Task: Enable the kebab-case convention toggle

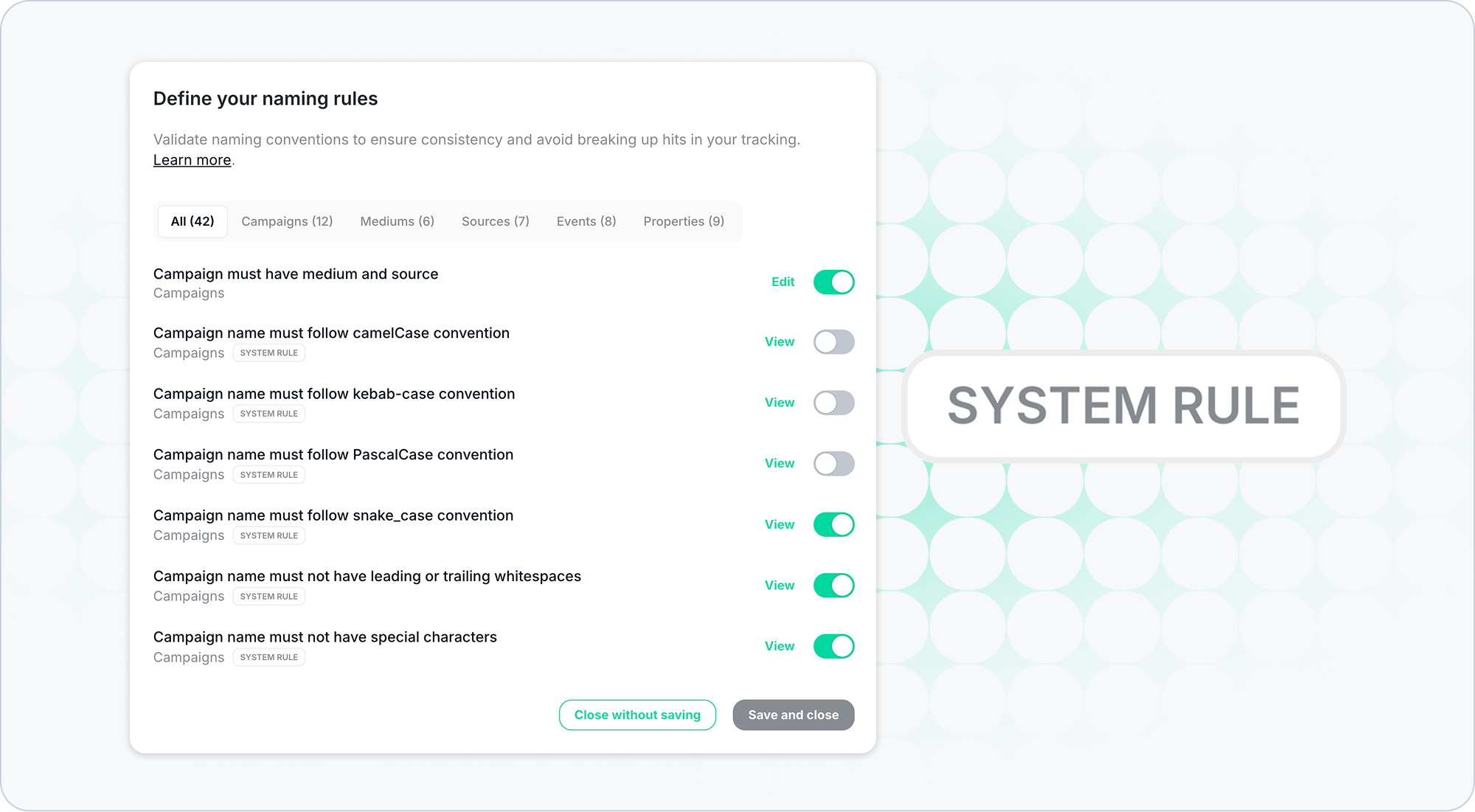Action: click(833, 403)
